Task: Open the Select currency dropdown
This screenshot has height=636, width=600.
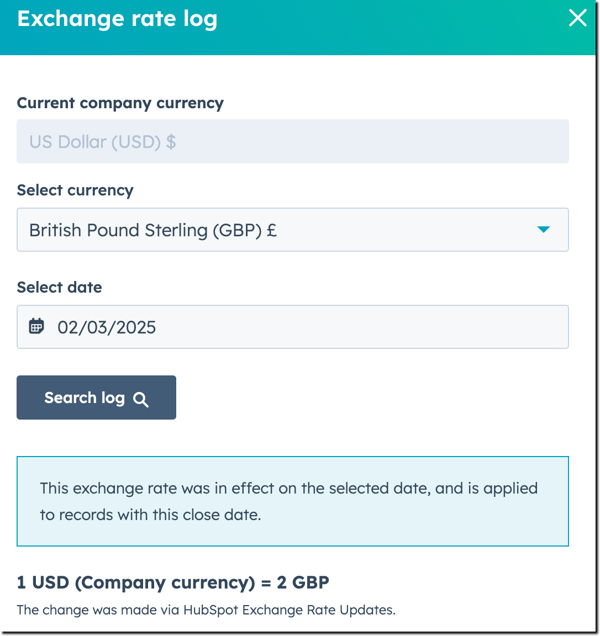Action: pyautogui.click(x=292, y=230)
